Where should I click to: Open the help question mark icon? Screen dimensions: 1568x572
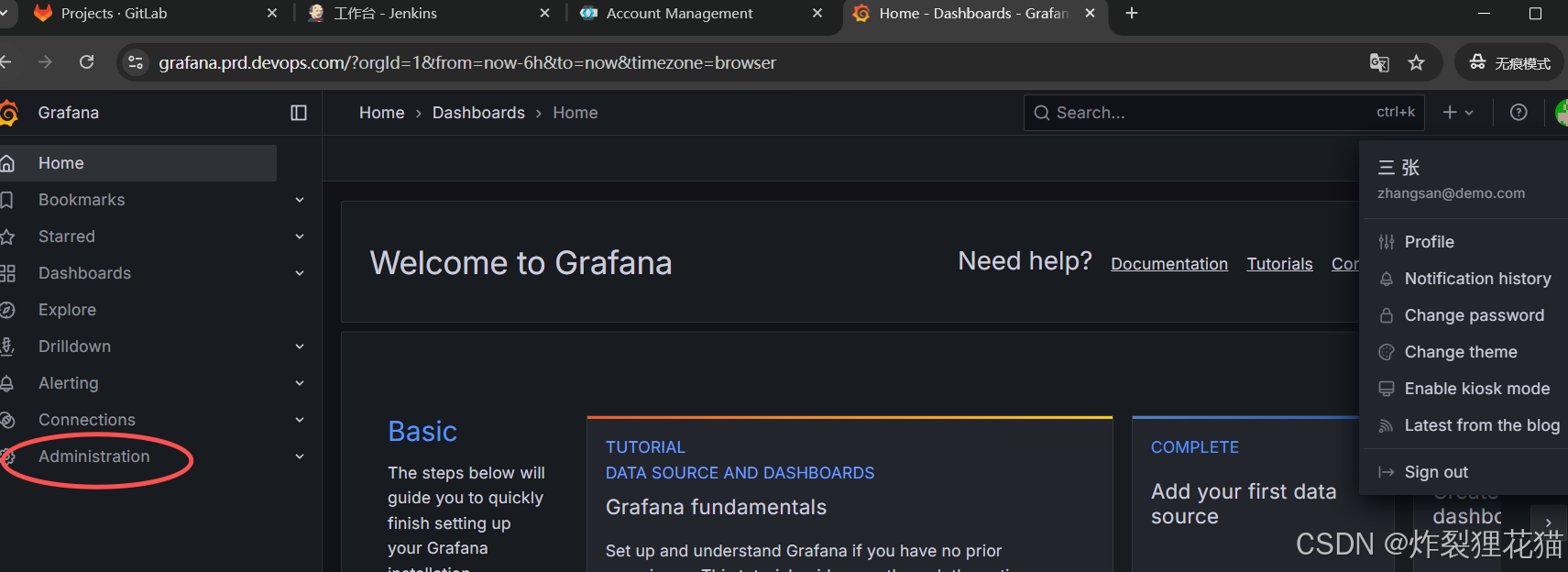(x=1519, y=113)
